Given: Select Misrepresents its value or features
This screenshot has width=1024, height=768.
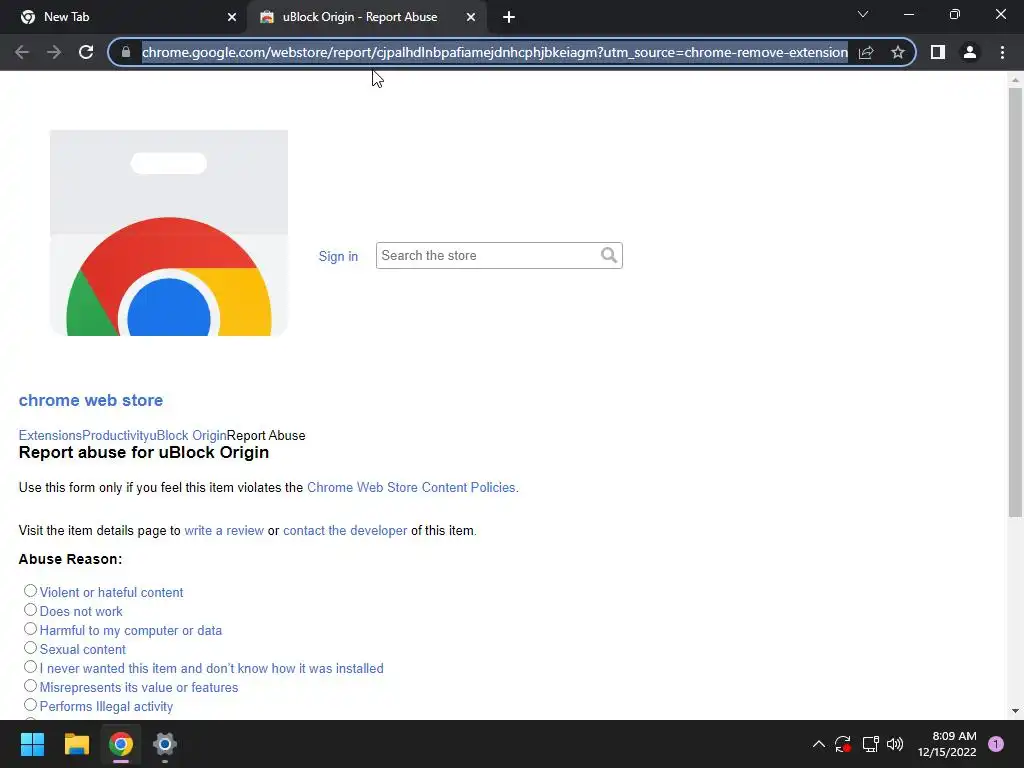Looking at the screenshot, I should click(30, 685).
